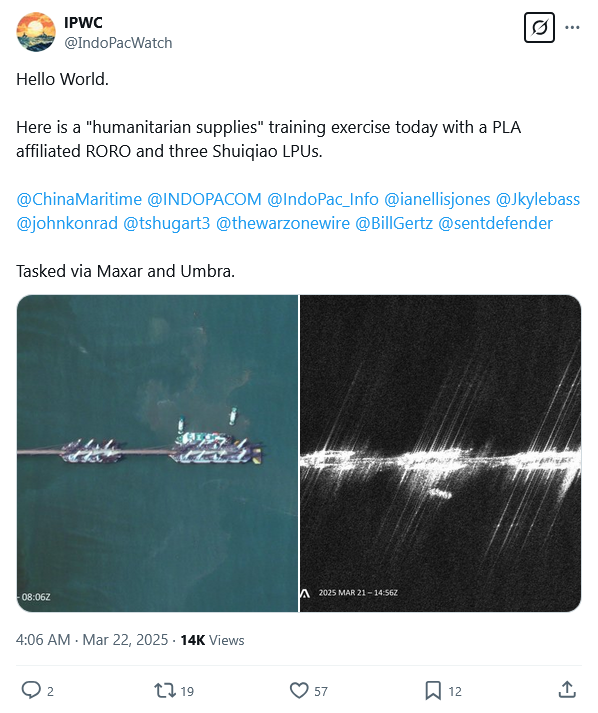The height and width of the screenshot is (713, 598).
Task: Visit the @IndoPac_Info mention
Action: pos(323,199)
